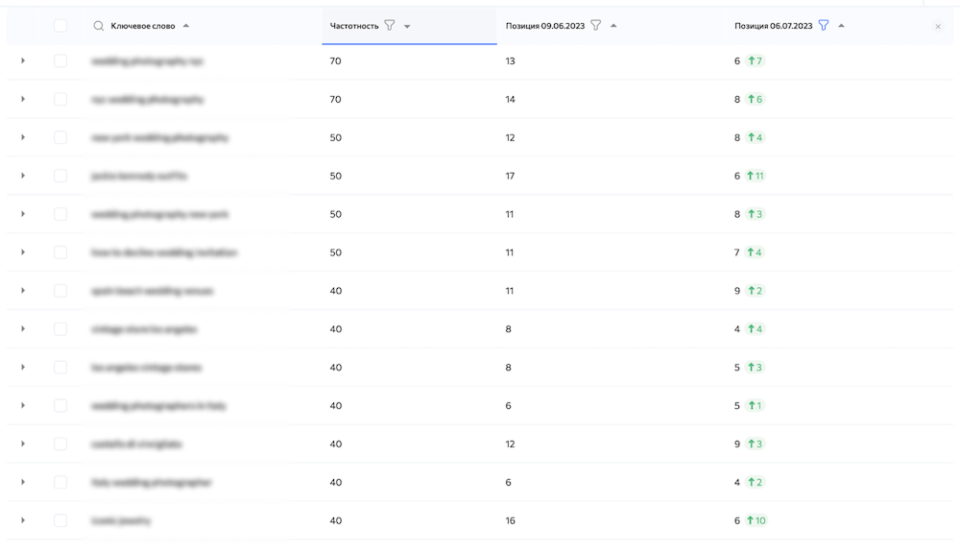The width and height of the screenshot is (960, 552).
Task: Close the Позиция 06.07.2023 column with the X
Action: click(938, 27)
